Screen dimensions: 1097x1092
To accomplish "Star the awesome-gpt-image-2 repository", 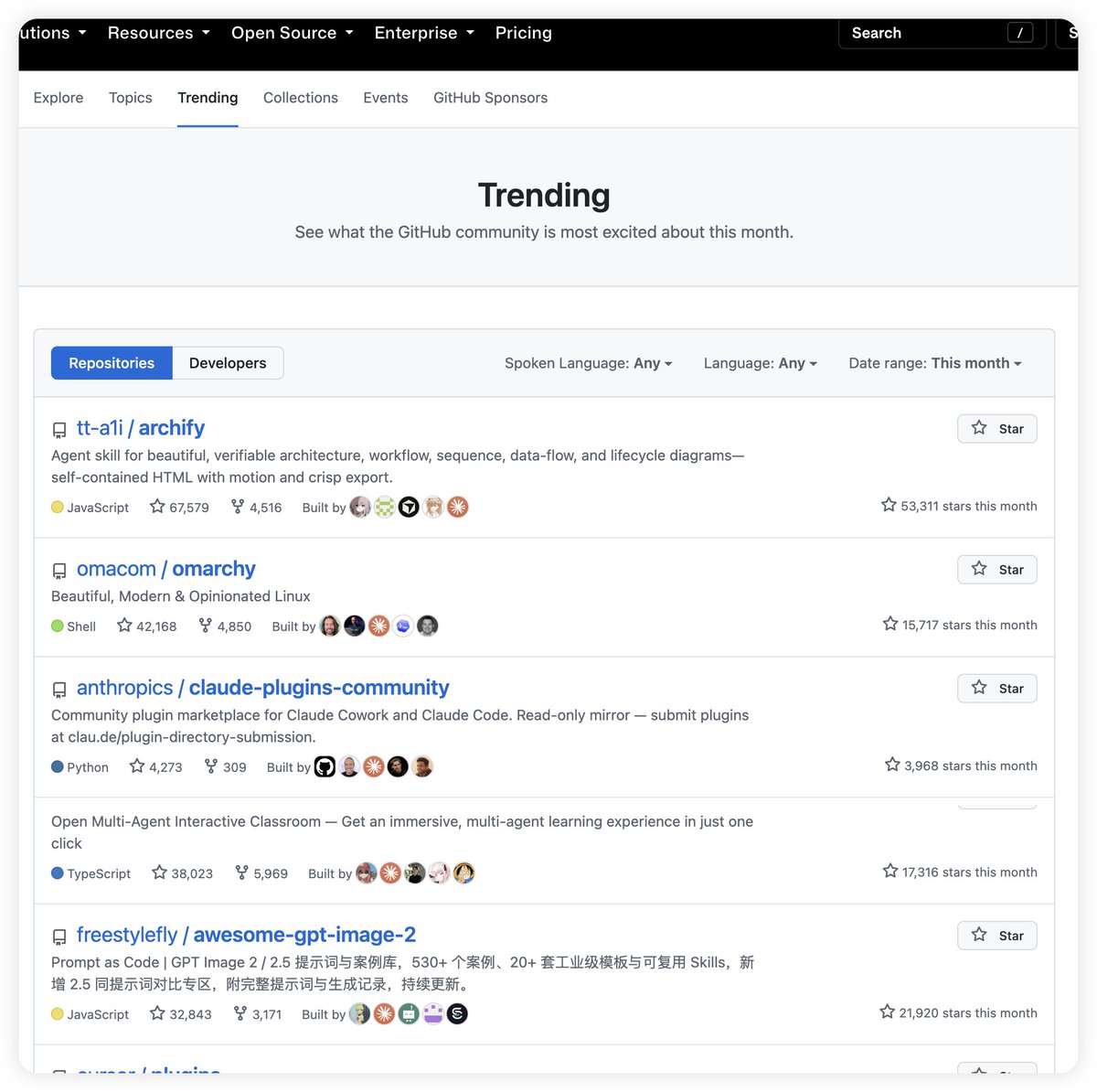I will click(997, 936).
